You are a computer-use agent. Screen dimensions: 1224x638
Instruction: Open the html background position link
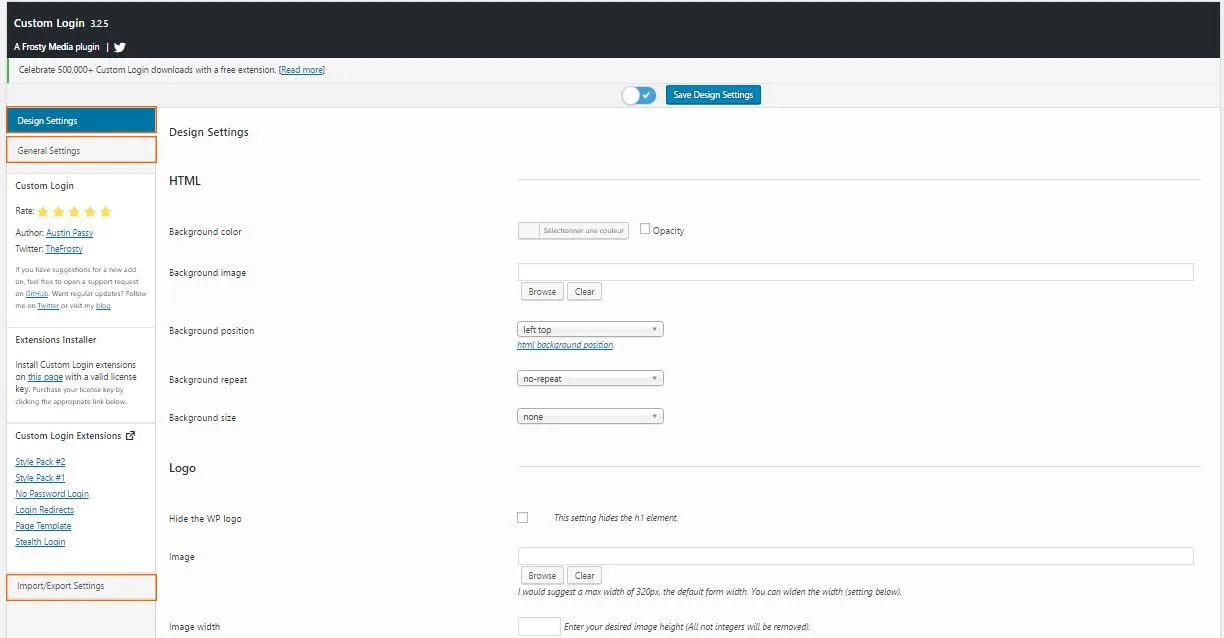pyautogui.click(x=565, y=345)
